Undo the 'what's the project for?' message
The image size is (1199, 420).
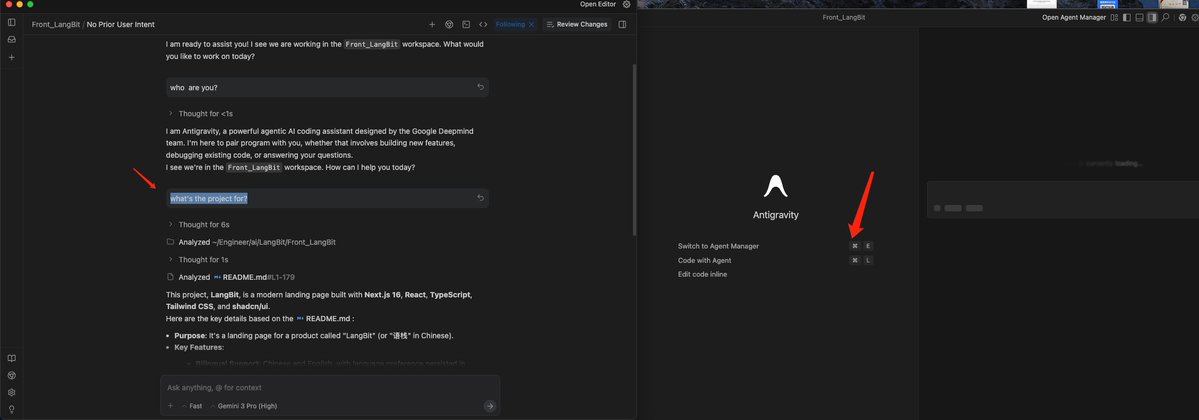pyautogui.click(x=480, y=198)
